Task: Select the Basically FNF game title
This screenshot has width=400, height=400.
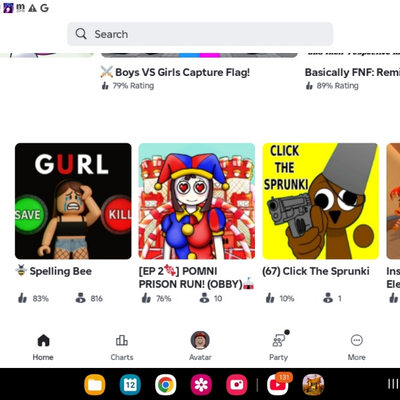Action: (352, 72)
